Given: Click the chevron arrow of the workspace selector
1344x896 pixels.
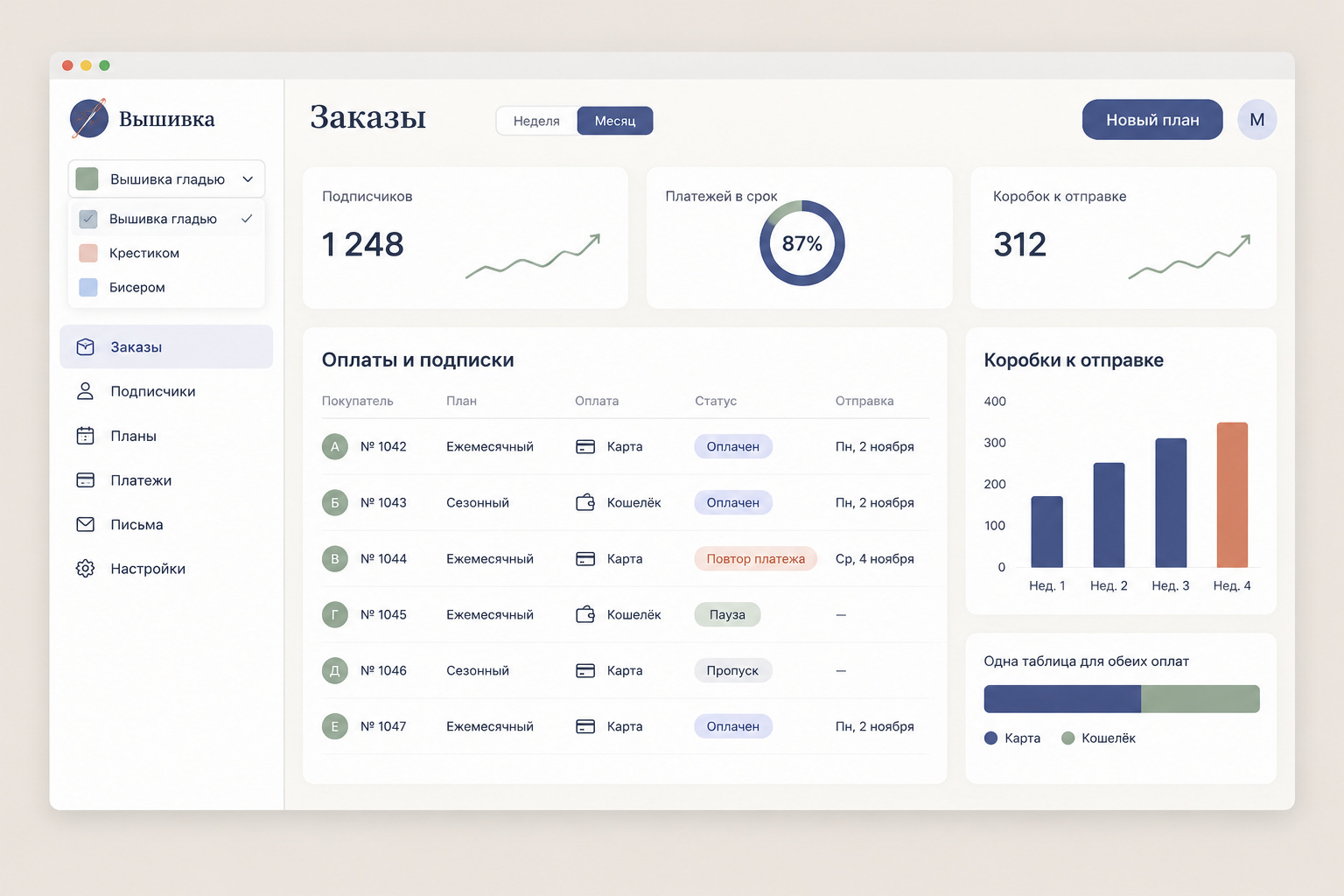Looking at the screenshot, I should (248, 179).
